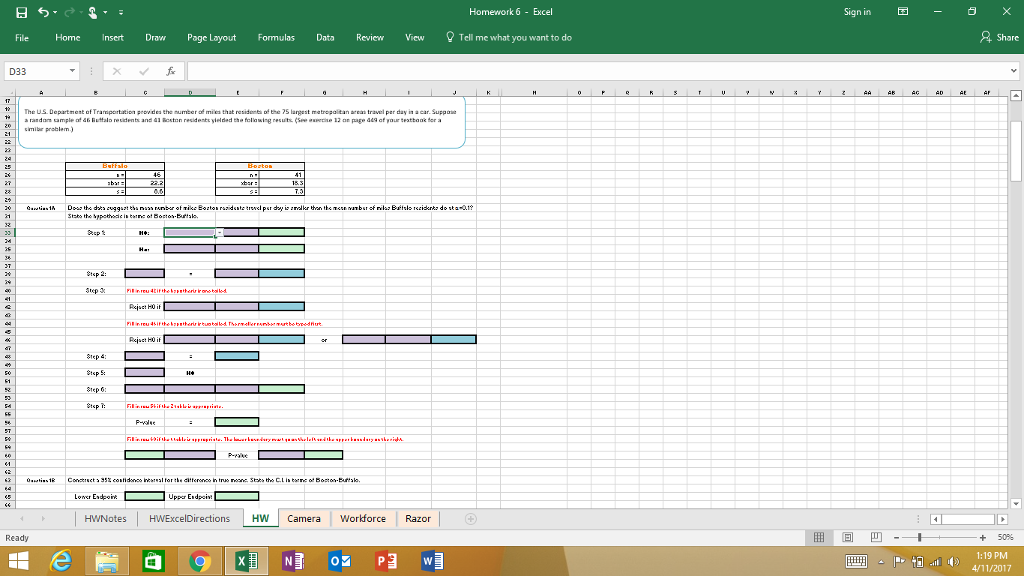Screen dimensions: 1024x576
Task: Click the Sign in link
Action: pos(857,12)
